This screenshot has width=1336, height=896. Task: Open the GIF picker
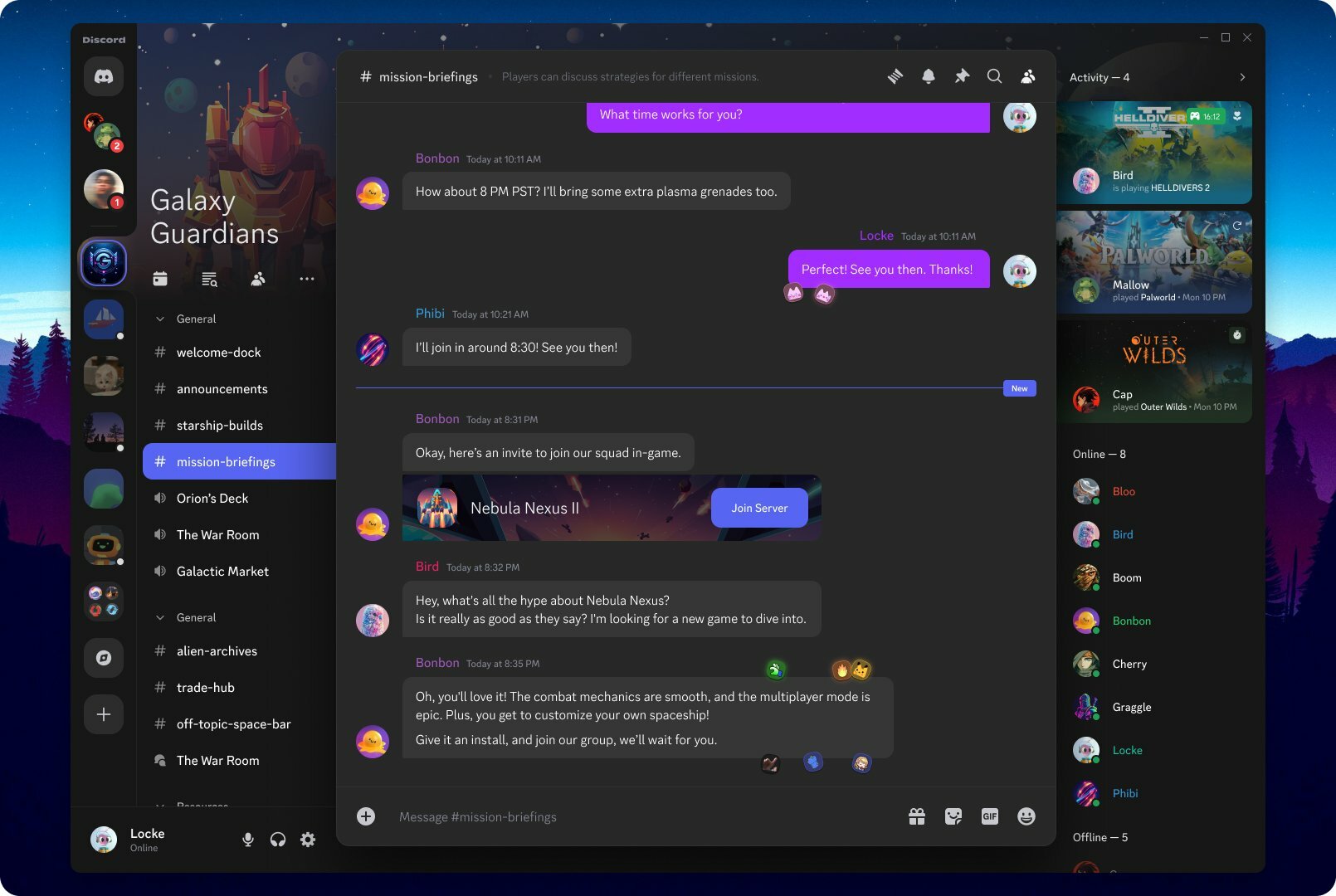coord(989,816)
